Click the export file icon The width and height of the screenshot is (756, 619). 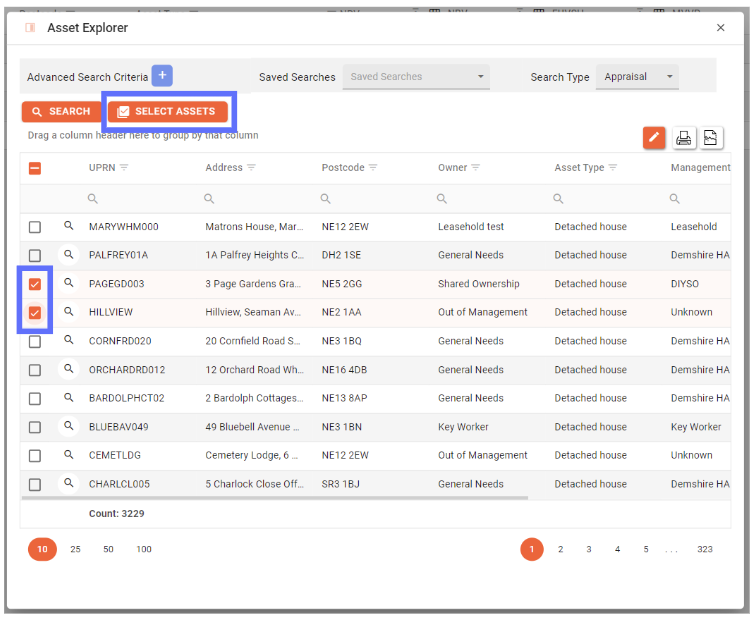[710, 138]
